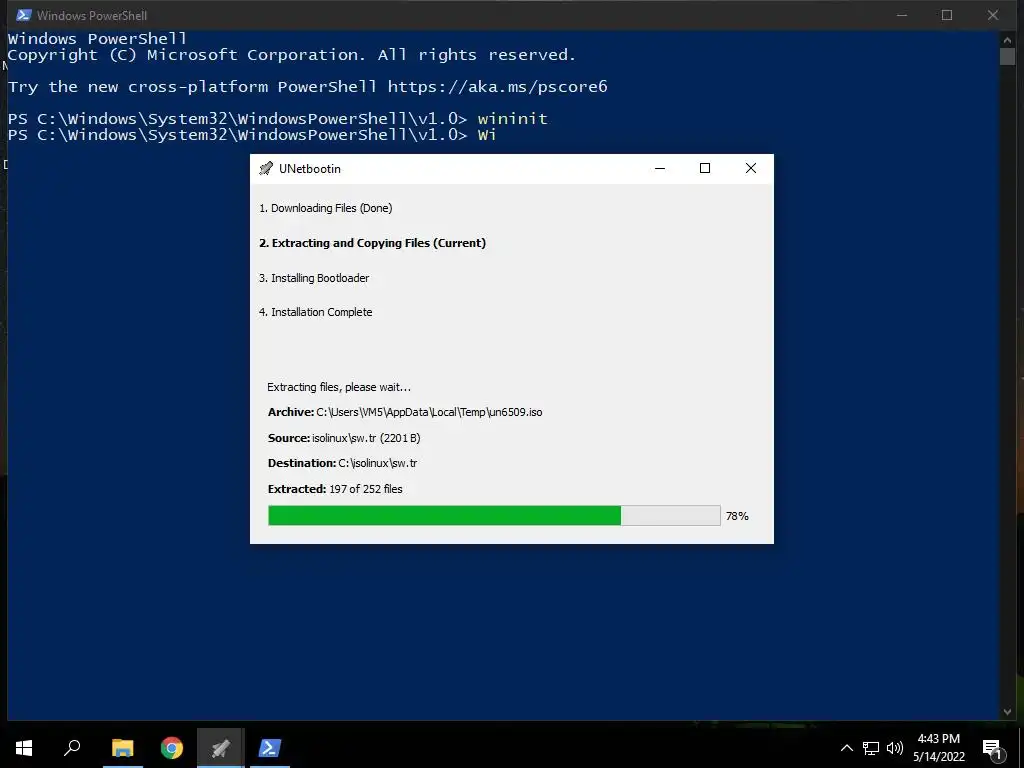Minimize the UNetbootin window
This screenshot has width=1024, height=768.
pyautogui.click(x=660, y=168)
